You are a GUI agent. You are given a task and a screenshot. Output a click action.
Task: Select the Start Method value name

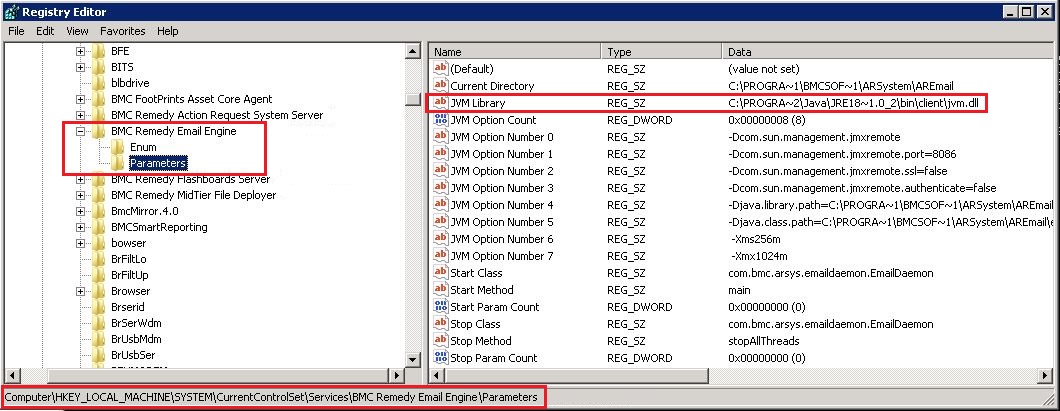coord(482,290)
